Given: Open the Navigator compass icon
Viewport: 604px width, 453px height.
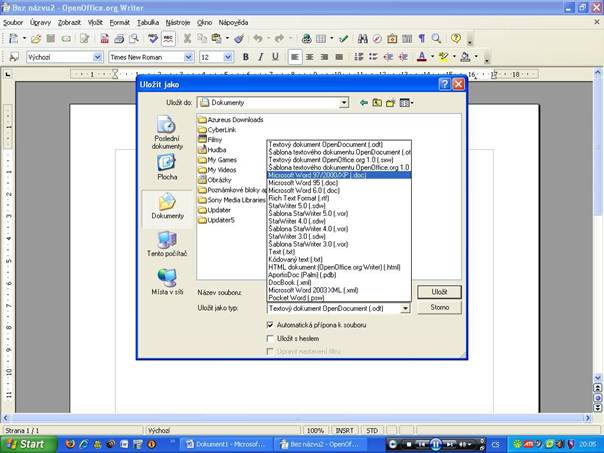Looking at the screenshot, I should pos(377,38).
